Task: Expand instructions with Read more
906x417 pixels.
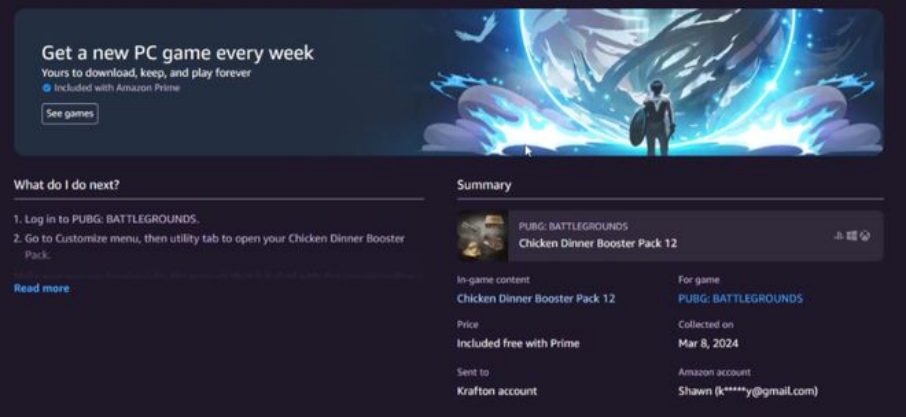Action: pyautogui.click(x=42, y=288)
